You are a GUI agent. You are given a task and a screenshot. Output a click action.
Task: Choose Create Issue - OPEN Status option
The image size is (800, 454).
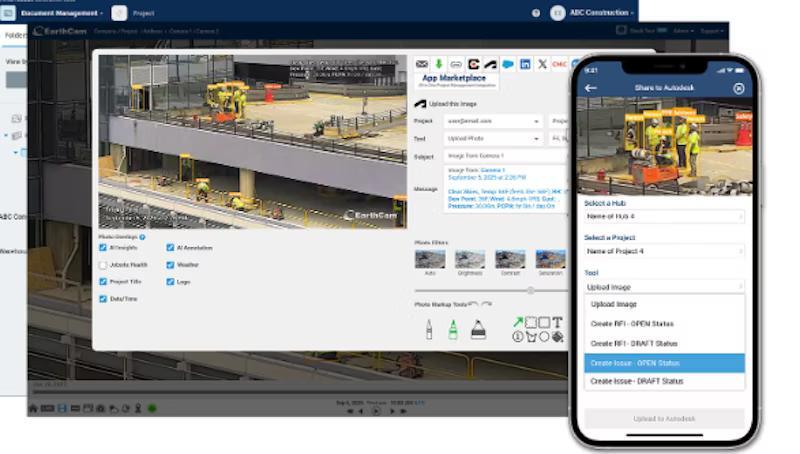point(664,363)
